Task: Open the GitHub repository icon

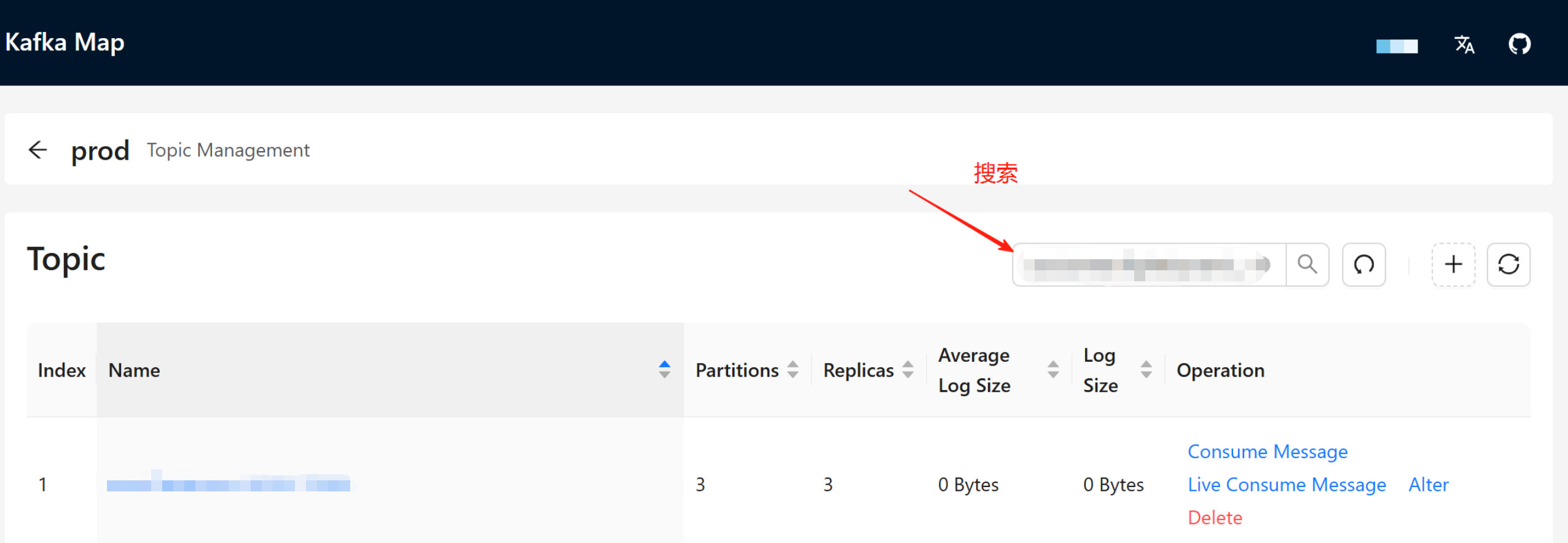Action: (1519, 44)
